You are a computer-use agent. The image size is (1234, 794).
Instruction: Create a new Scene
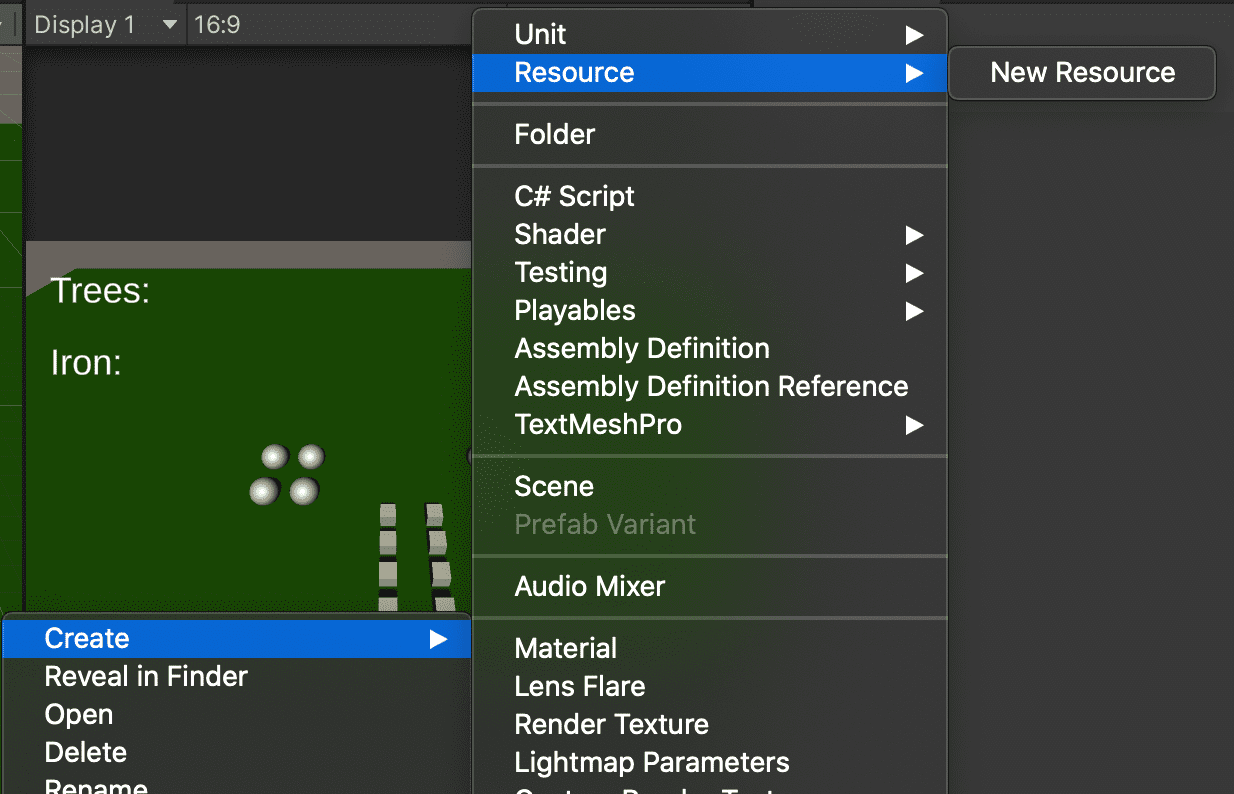[709, 486]
